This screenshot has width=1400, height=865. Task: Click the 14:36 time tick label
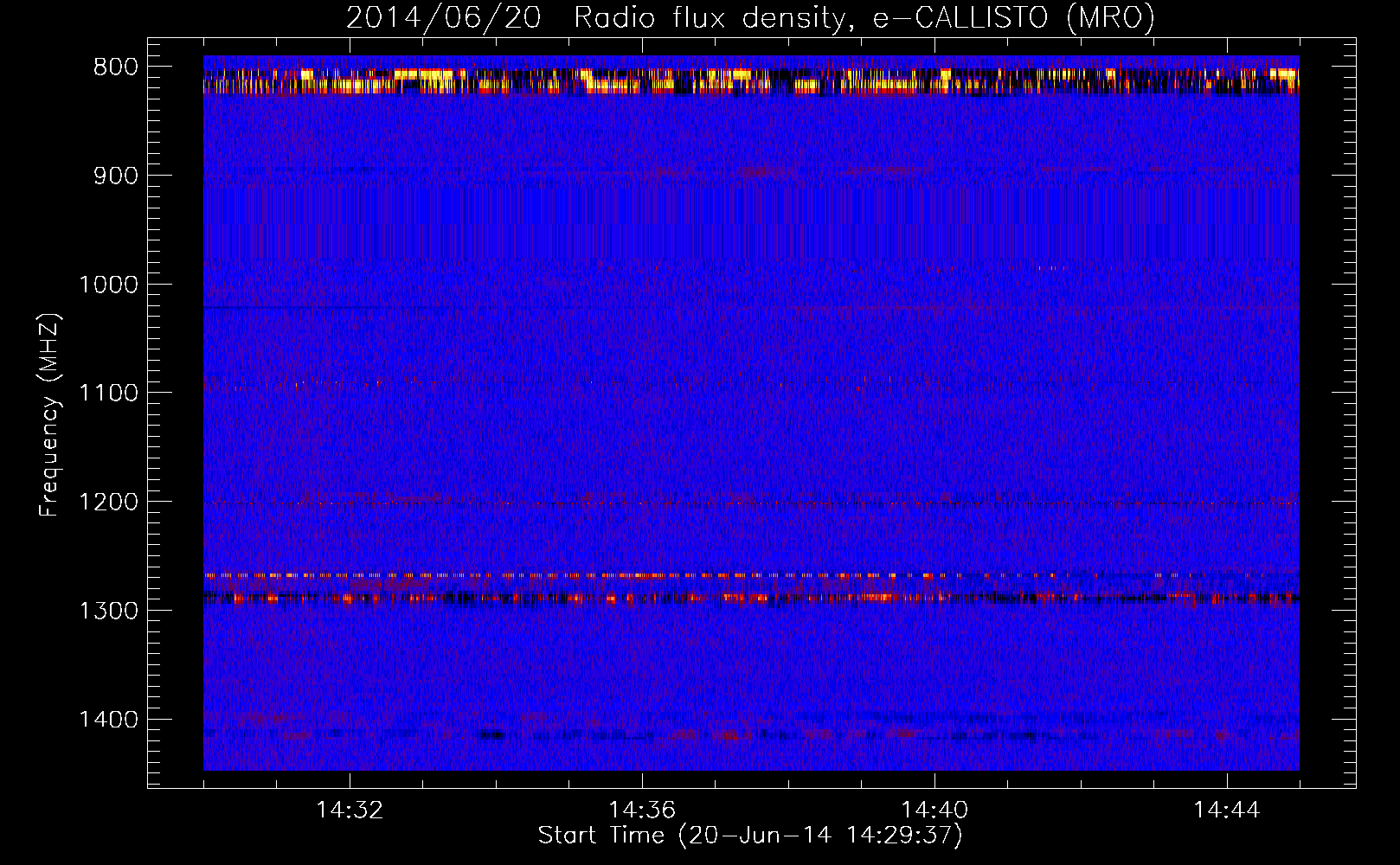pyautogui.click(x=642, y=811)
